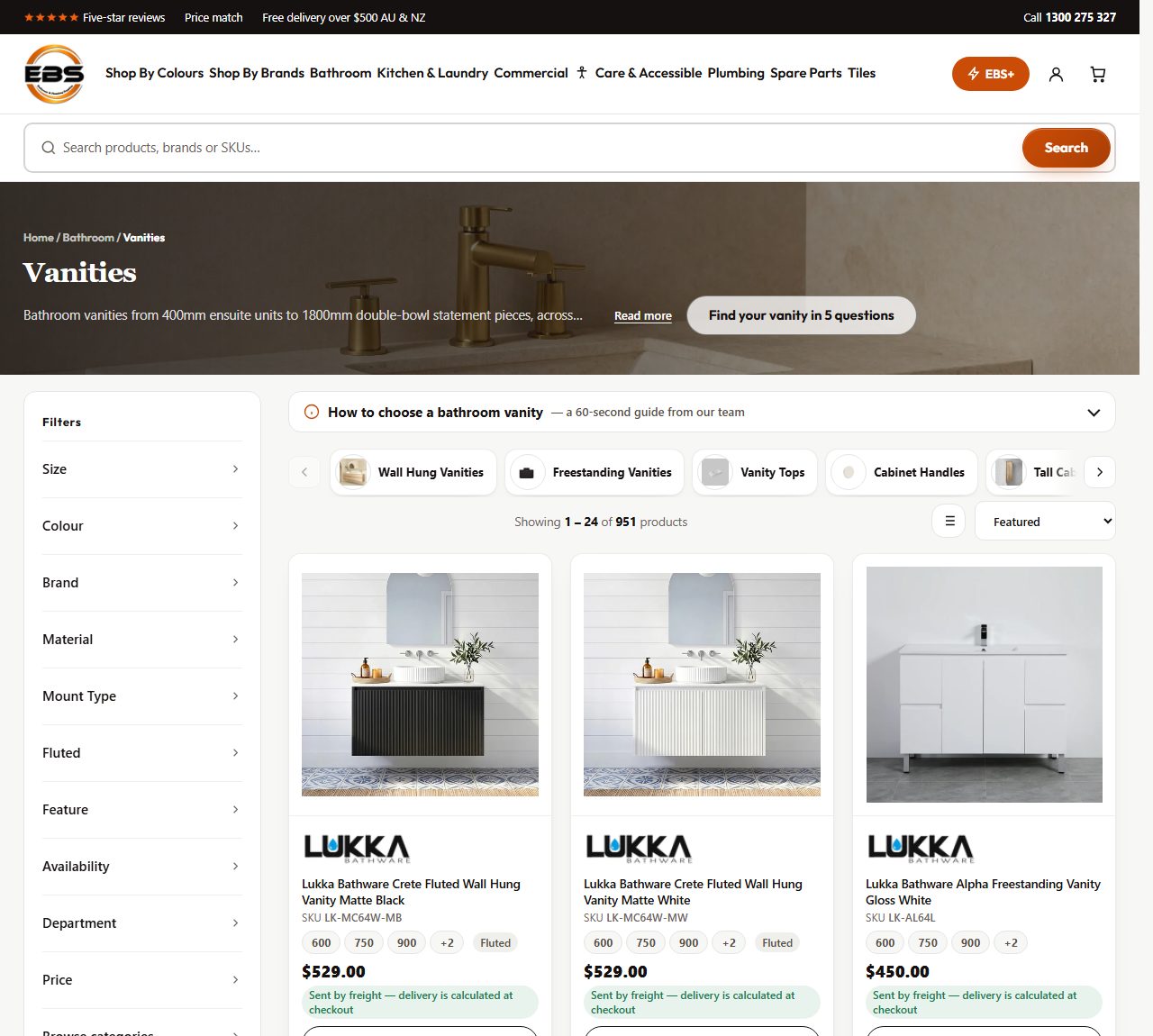Click the Bathroom breadcrumb link
The image size is (1153, 1036).
(88, 238)
